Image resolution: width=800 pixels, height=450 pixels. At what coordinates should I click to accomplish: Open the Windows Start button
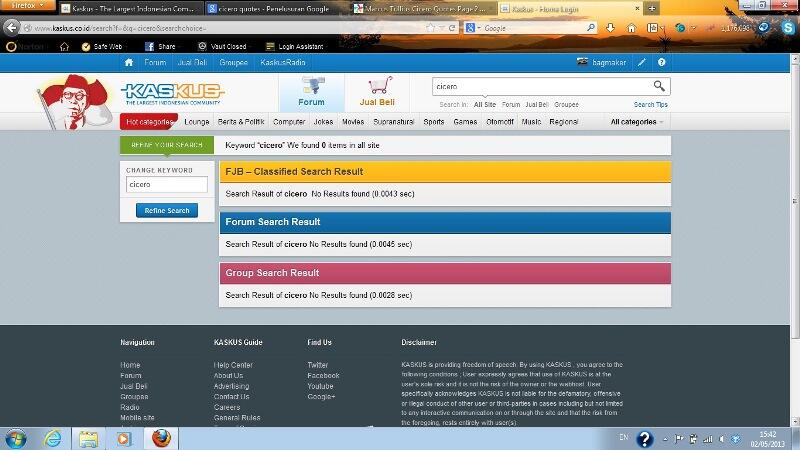(x=15, y=439)
